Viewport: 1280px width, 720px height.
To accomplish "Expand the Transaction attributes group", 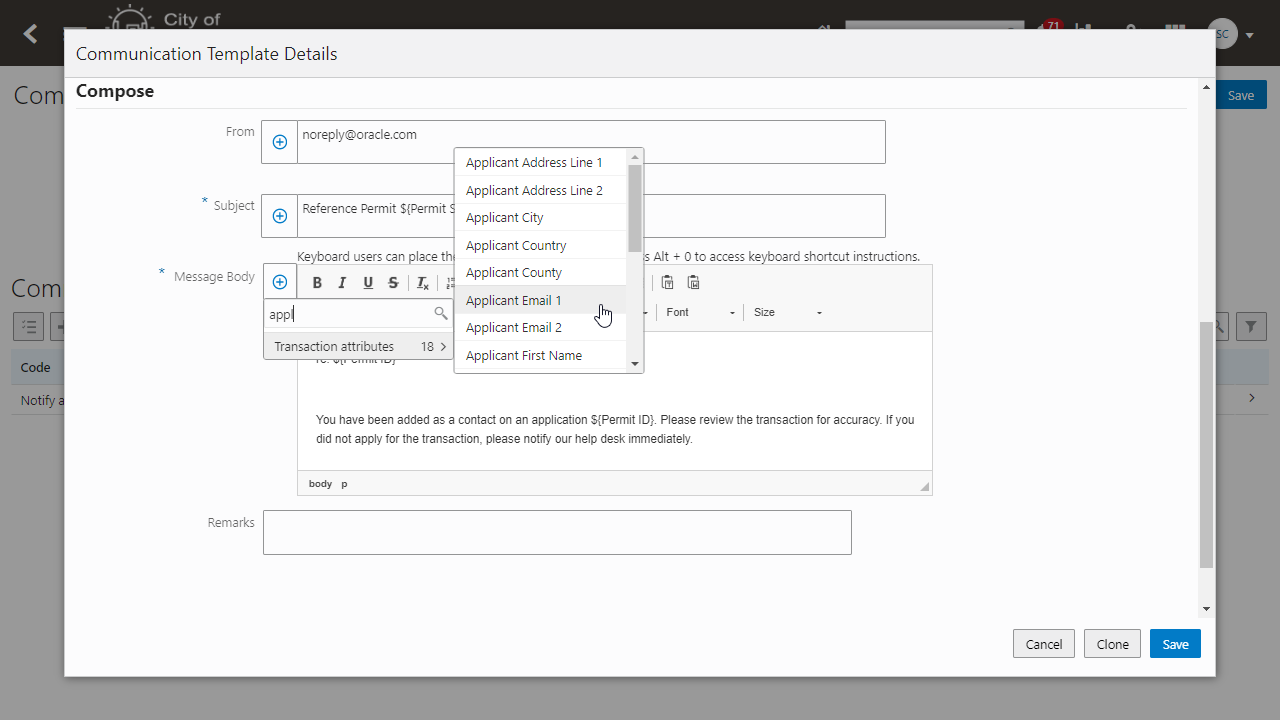I will [x=359, y=346].
